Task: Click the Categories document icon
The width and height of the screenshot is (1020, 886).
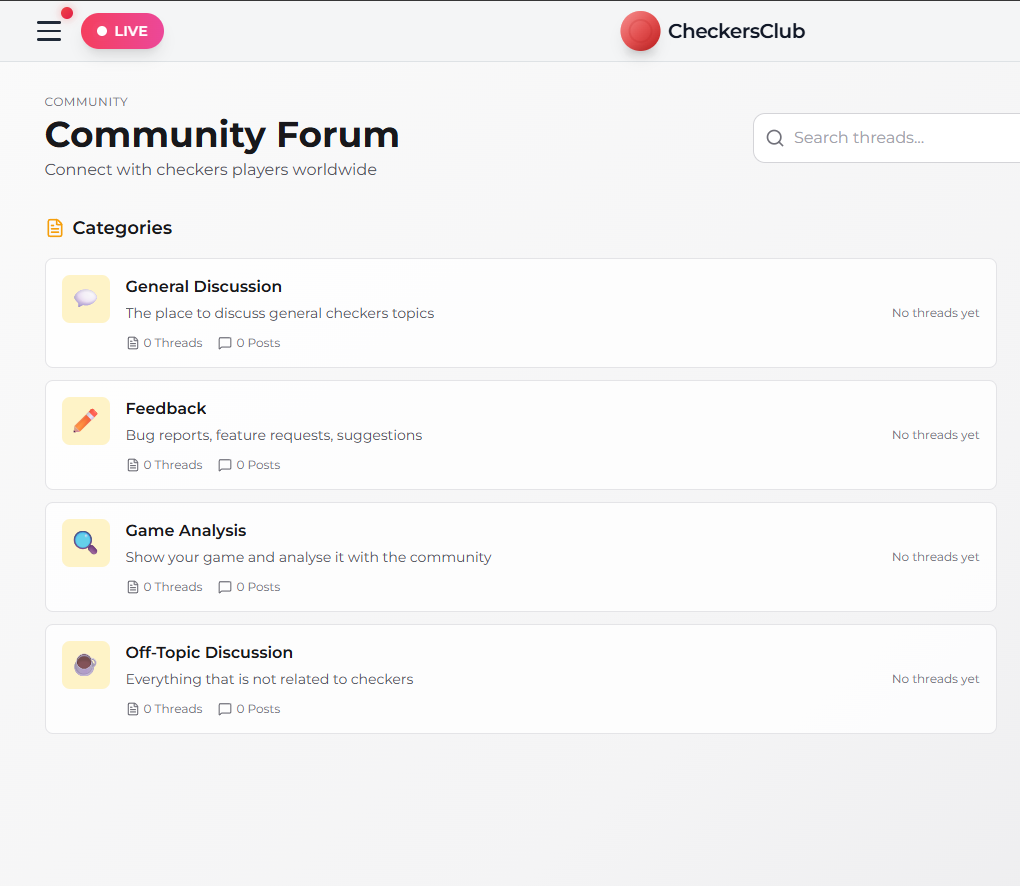Action: (x=55, y=227)
